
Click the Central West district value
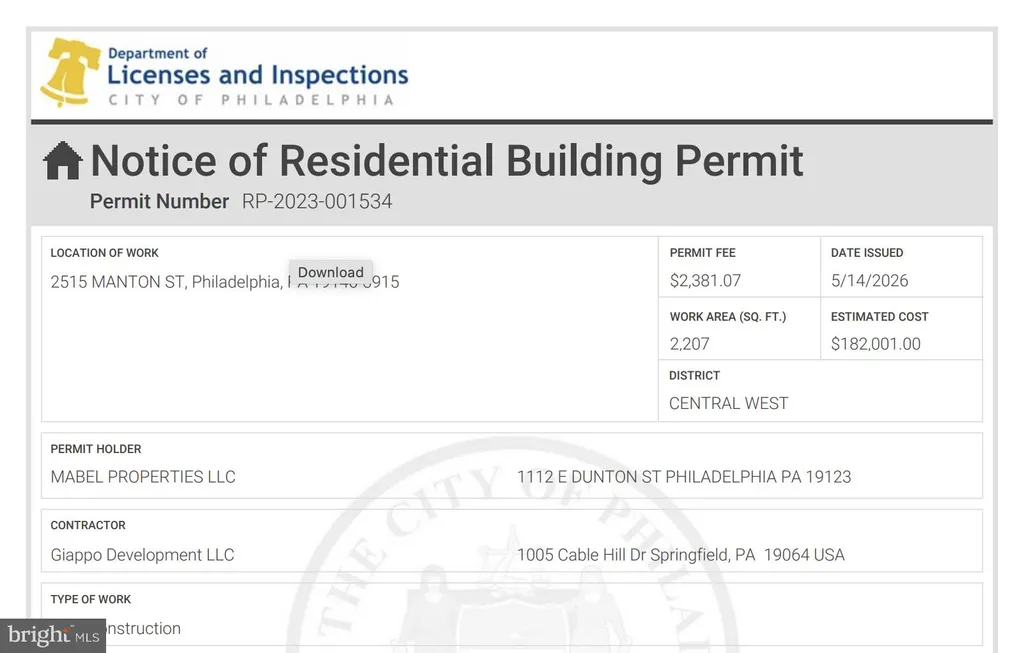pyautogui.click(x=729, y=404)
